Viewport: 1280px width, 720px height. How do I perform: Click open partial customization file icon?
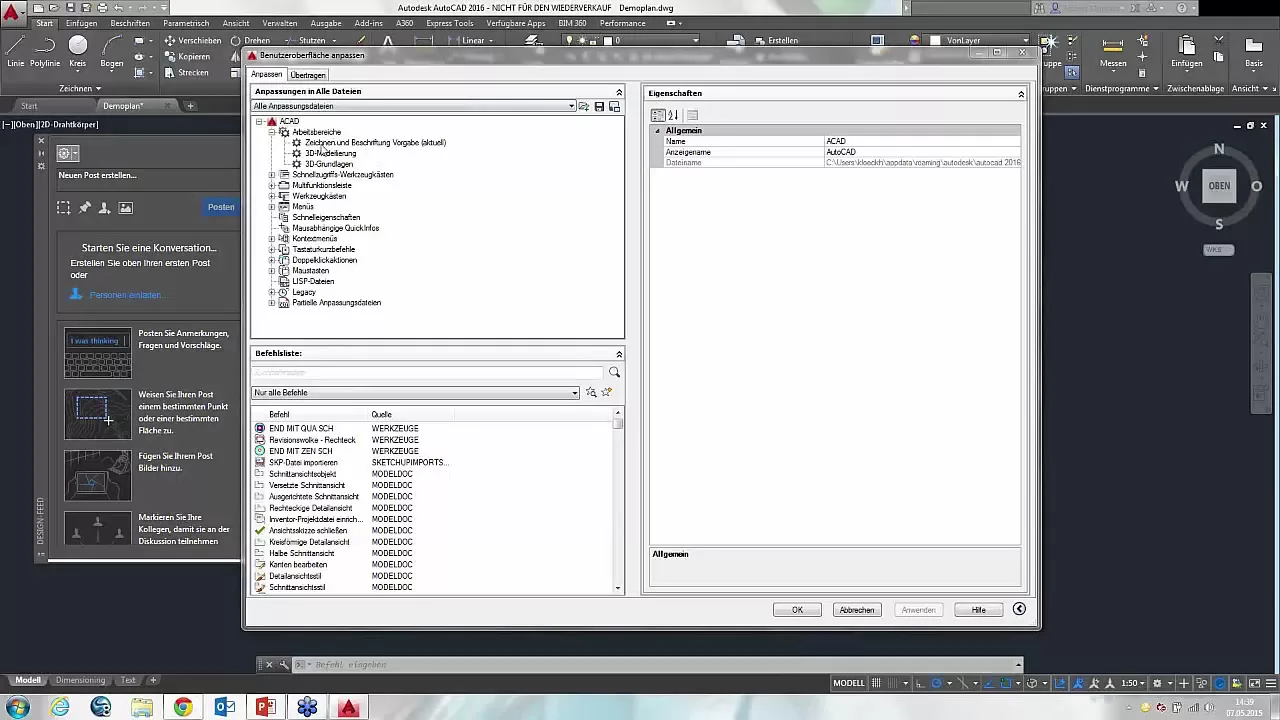[x=584, y=106]
